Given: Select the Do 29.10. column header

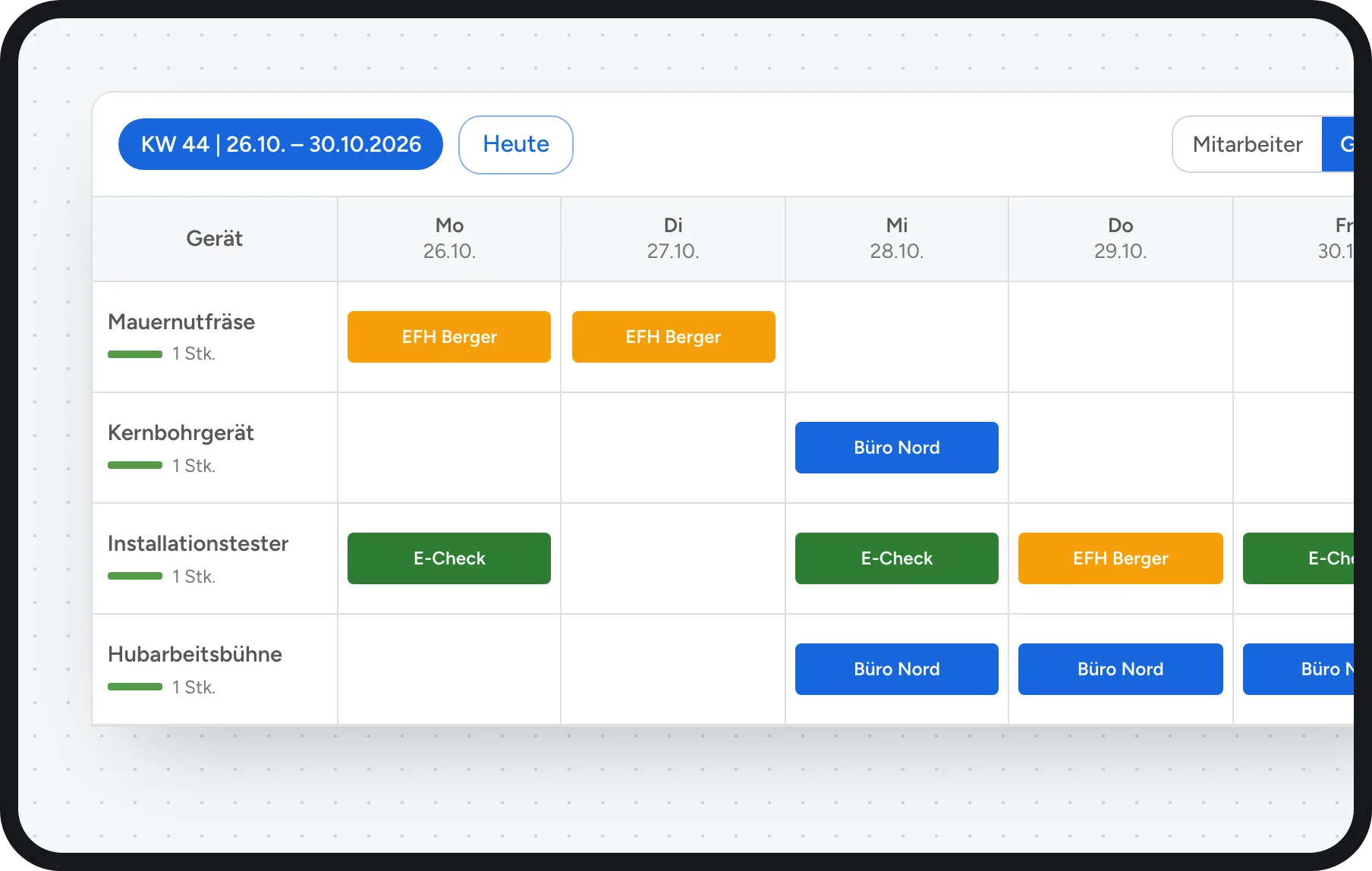Looking at the screenshot, I should 1121,239.
